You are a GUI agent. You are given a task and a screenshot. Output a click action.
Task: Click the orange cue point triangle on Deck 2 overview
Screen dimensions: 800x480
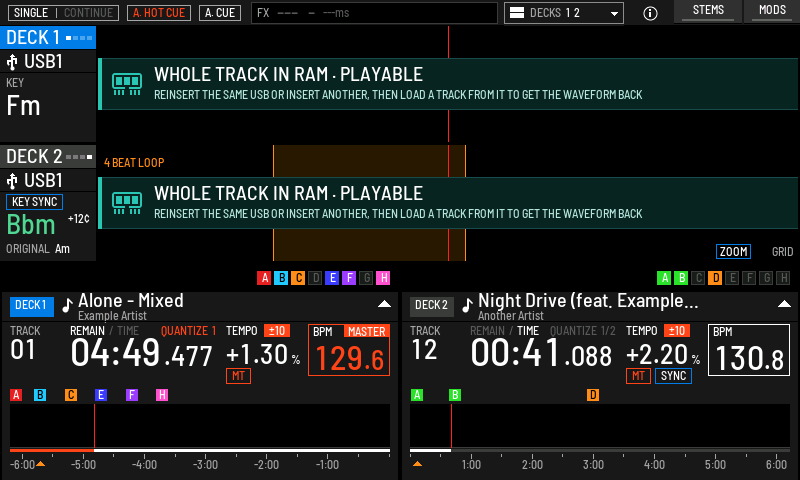417,464
